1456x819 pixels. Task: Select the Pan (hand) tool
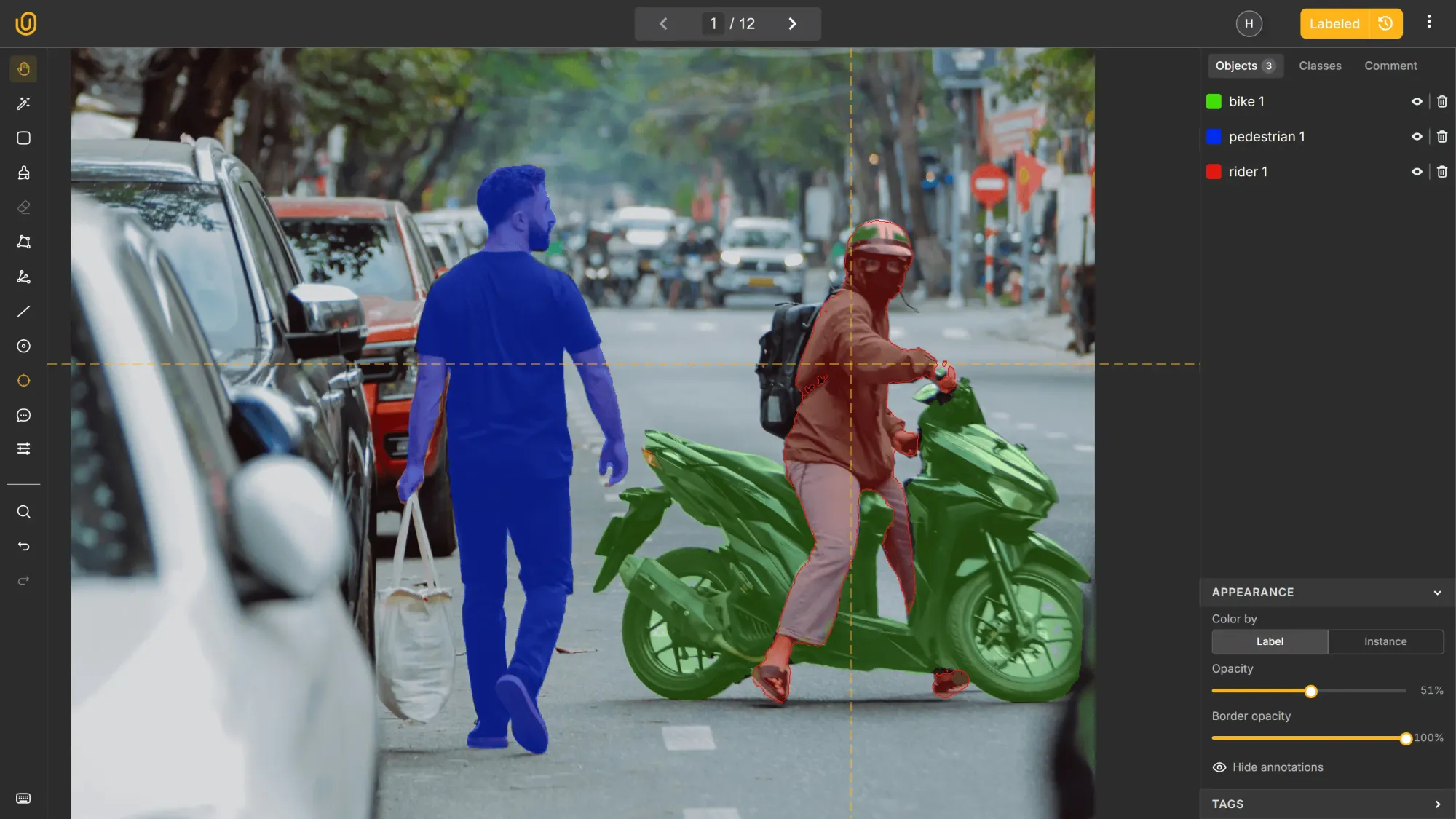[x=23, y=68]
